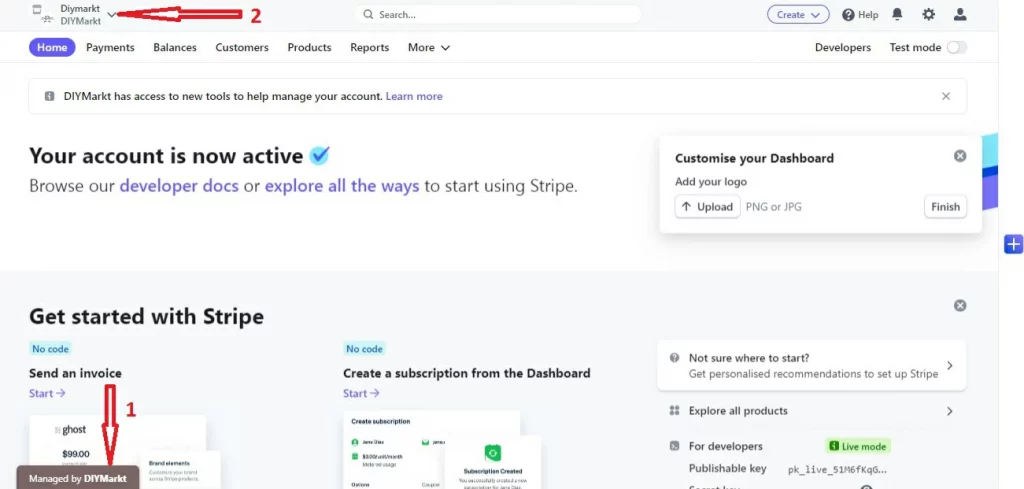Click the blue plus icon on right edge

tap(1013, 244)
